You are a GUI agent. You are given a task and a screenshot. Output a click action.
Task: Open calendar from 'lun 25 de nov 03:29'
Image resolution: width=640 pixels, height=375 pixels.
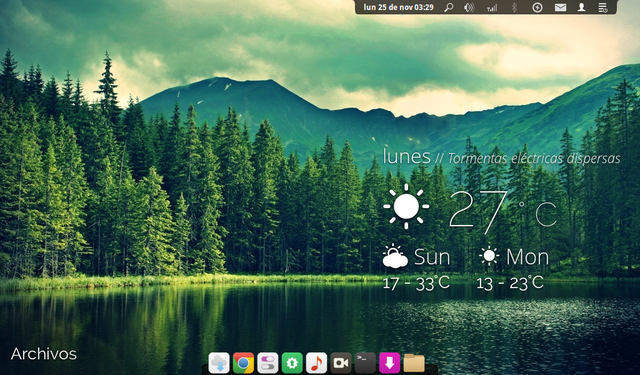point(398,7)
